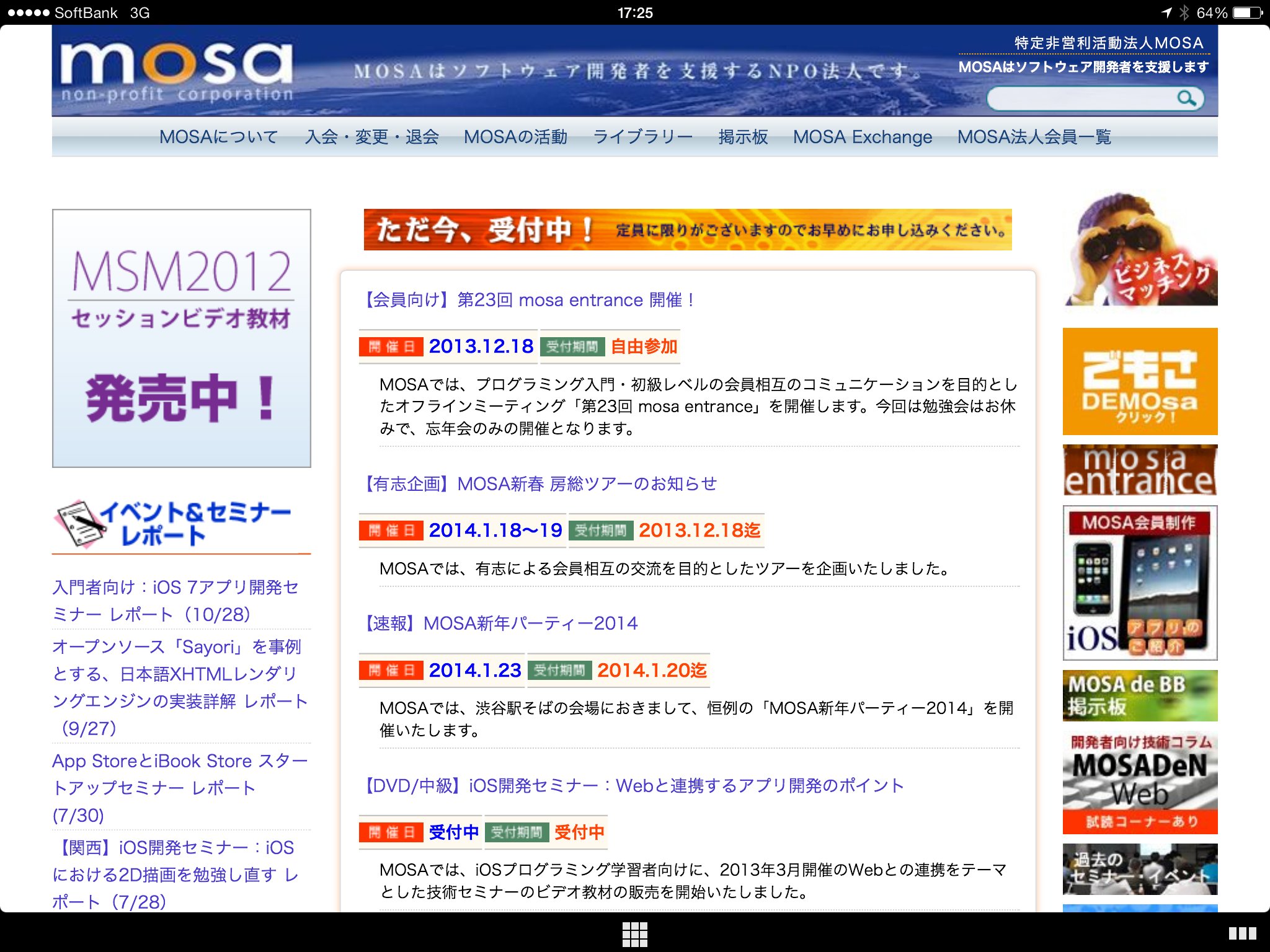Open the mosa entrance banner
The width and height of the screenshot is (1270, 952).
tap(1140, 470)
